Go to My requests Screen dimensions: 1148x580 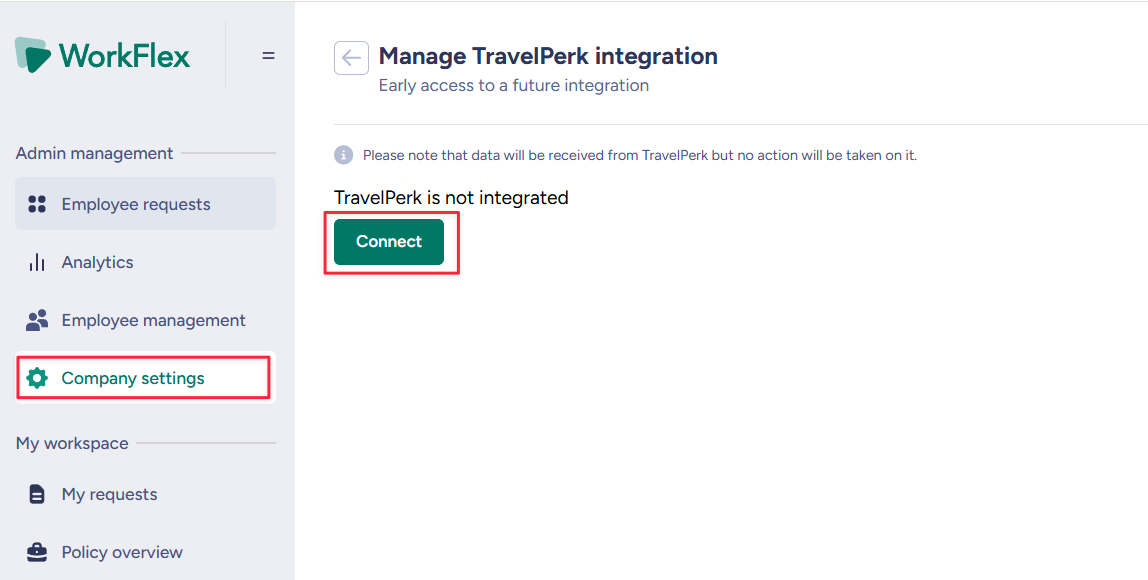point(146,494)
